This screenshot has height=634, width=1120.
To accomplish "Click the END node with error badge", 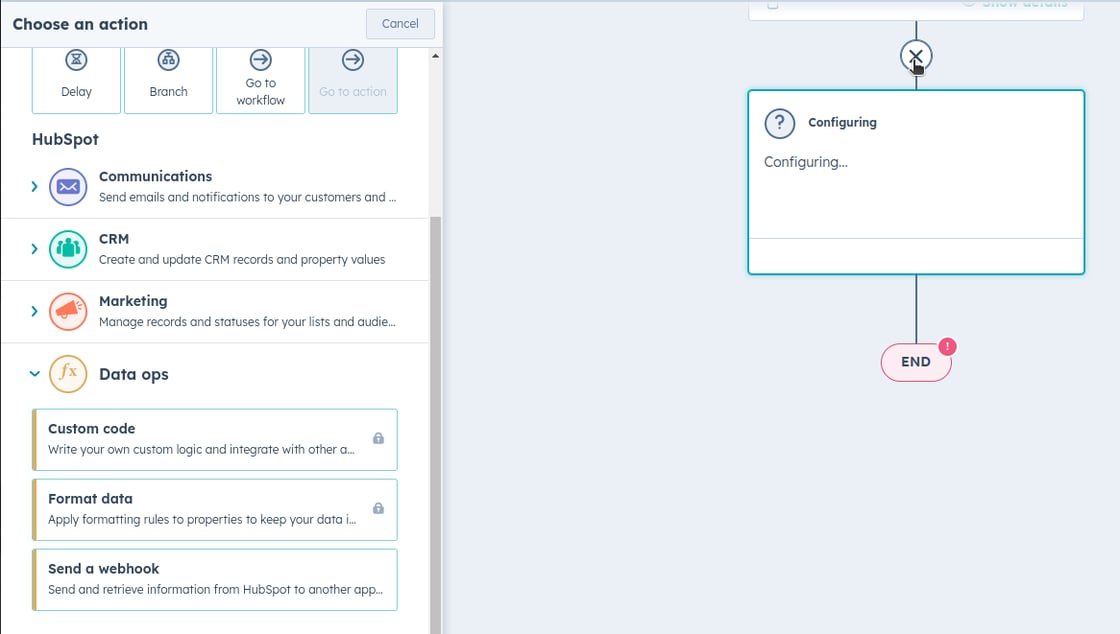I will (x=915, y=362).
